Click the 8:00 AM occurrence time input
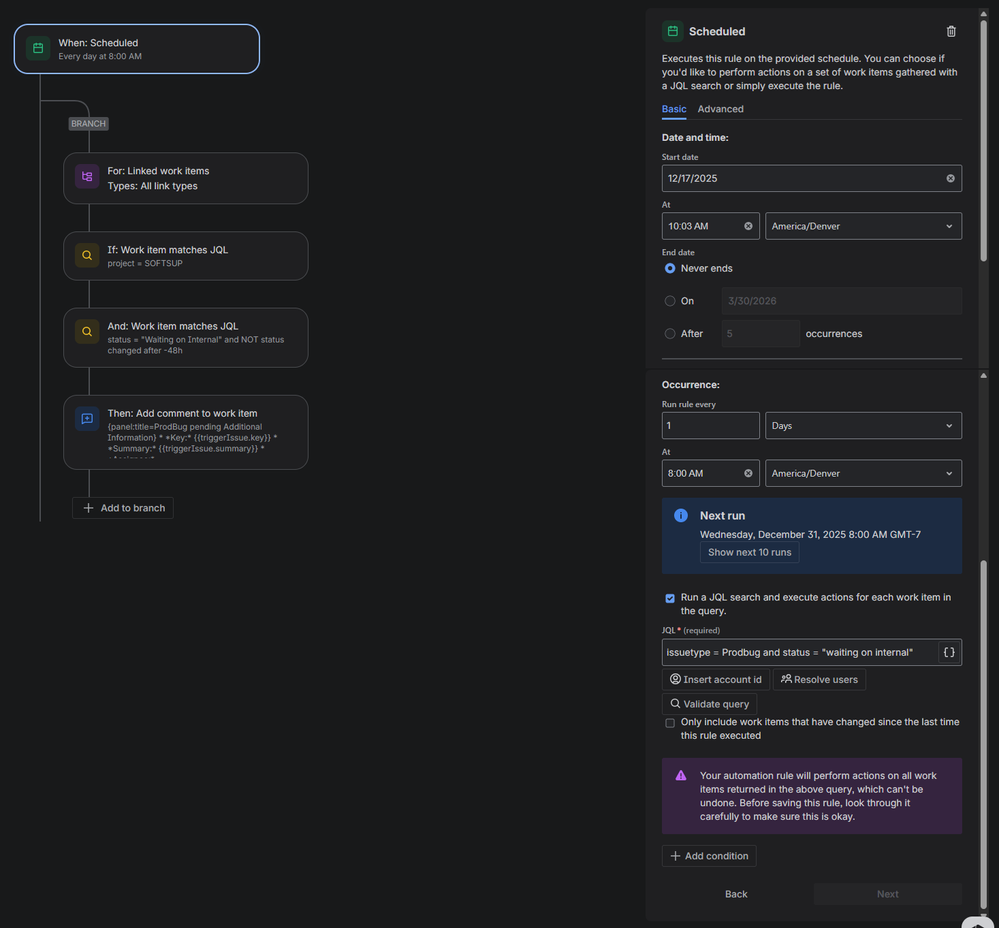 tap(710, 473)
